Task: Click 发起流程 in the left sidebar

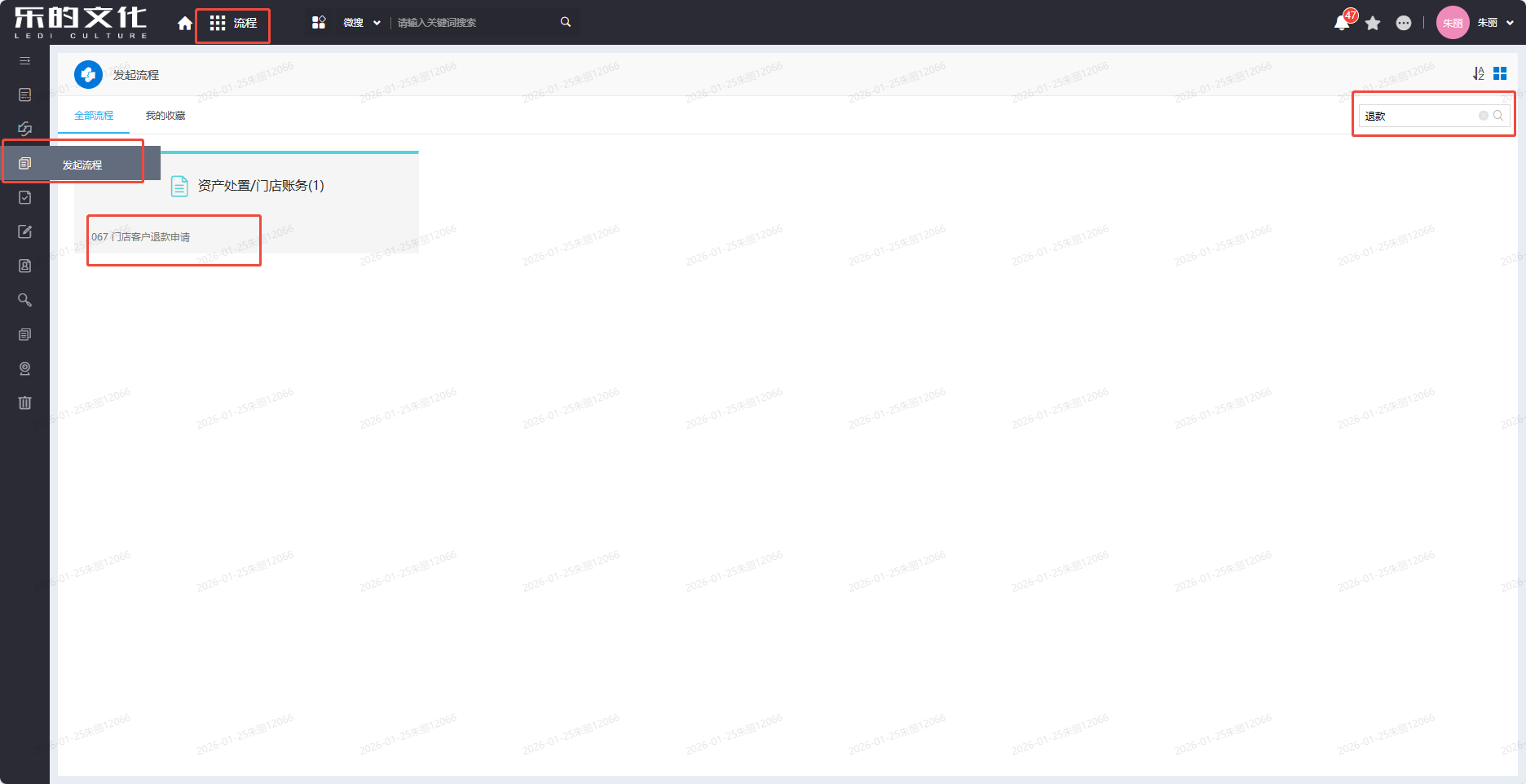Action: [x=82, y=165]
